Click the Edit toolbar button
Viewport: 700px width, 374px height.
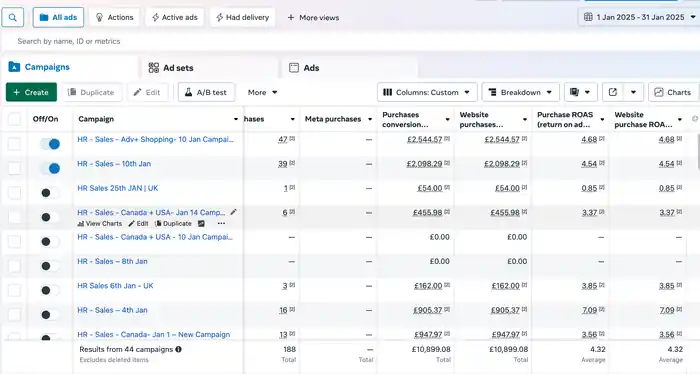click(147, 92)
